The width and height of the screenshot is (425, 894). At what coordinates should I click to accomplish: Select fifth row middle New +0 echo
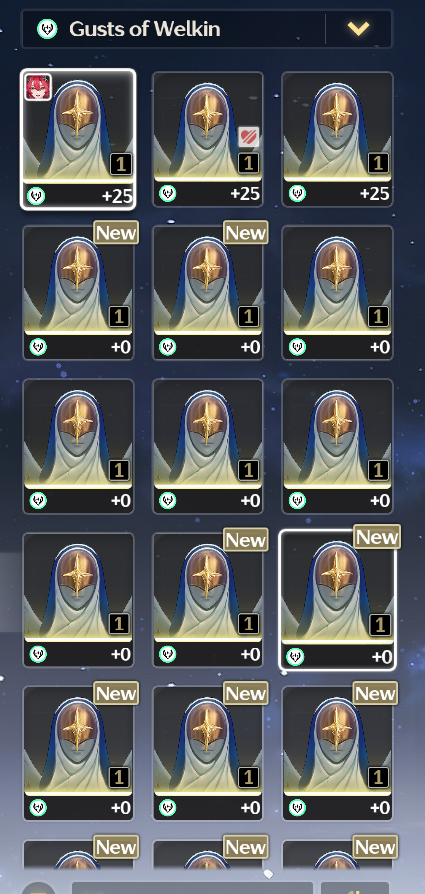[208, 753]
